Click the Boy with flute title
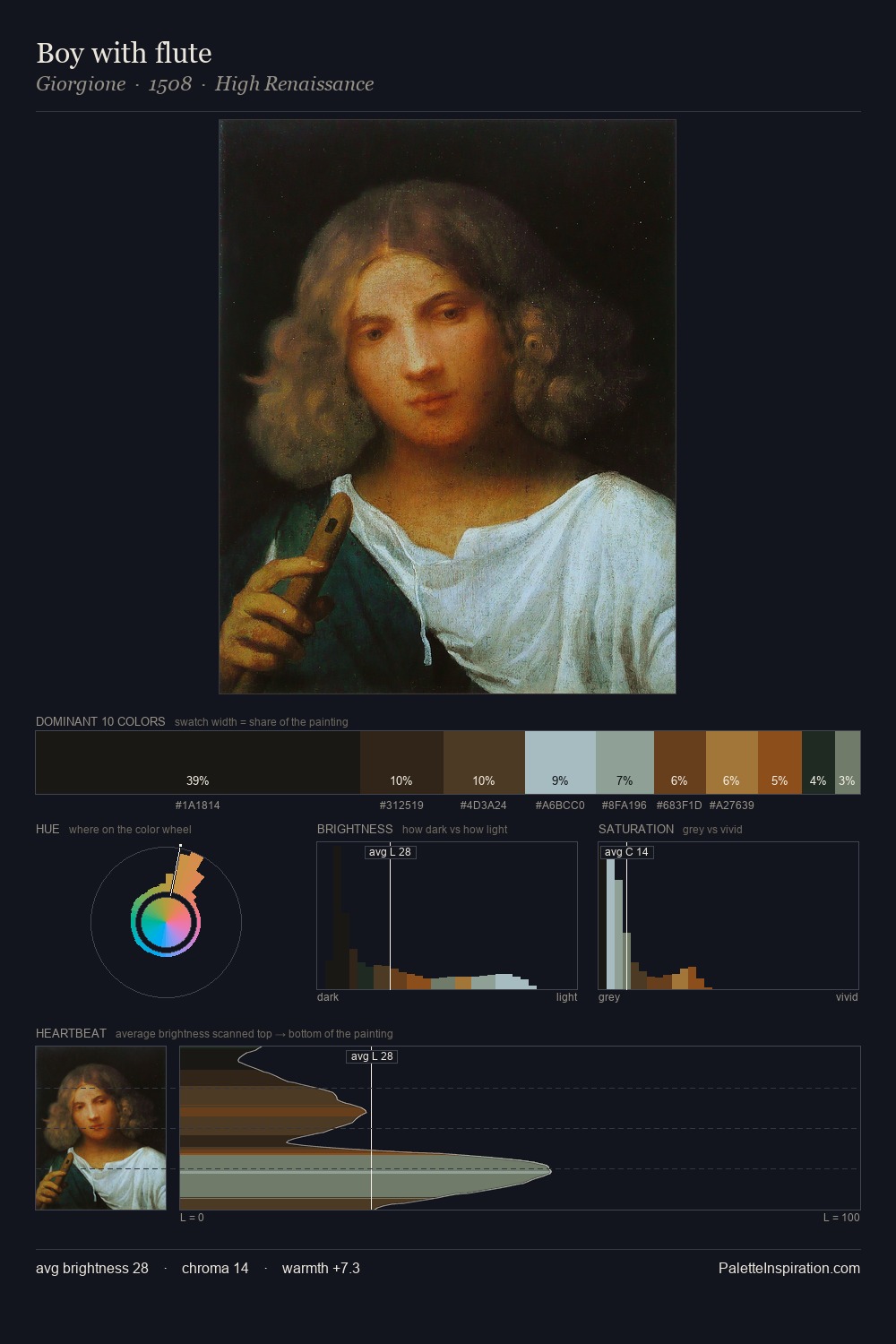 click(124, 53)
